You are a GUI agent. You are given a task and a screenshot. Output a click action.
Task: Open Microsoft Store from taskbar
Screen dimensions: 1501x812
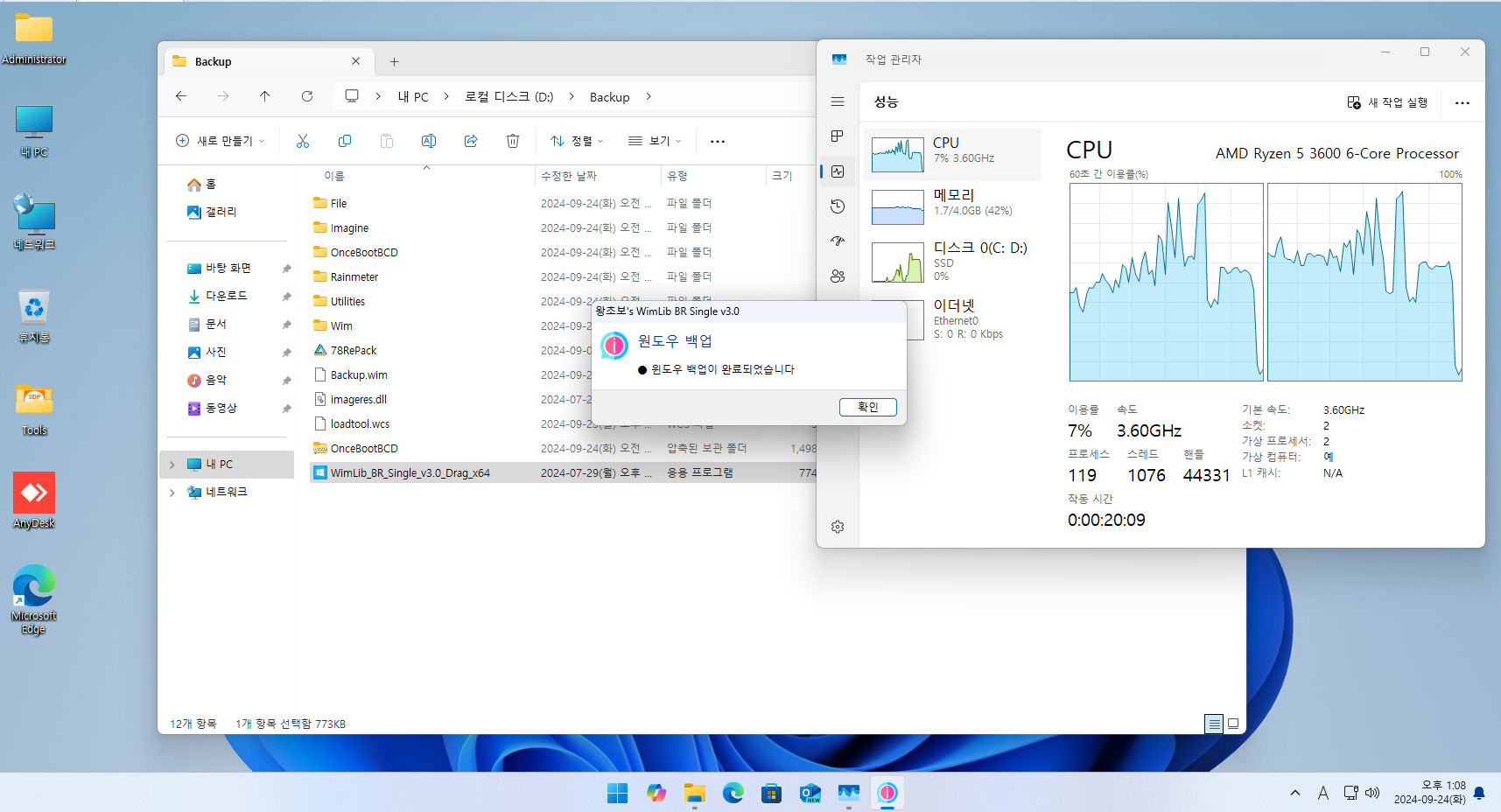click(x=771, y=793)
